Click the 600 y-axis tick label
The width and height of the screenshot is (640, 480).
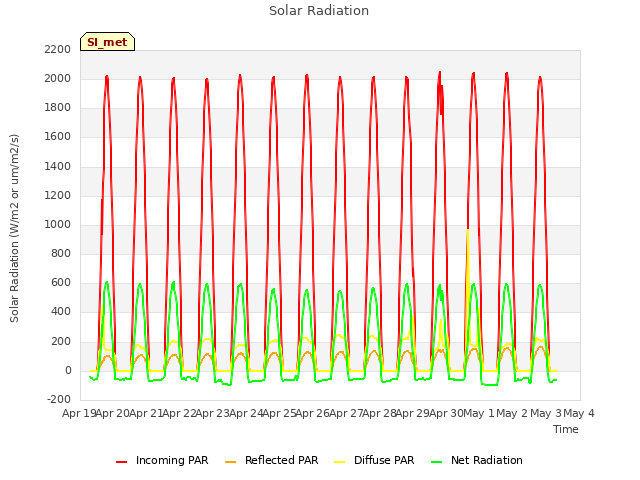point(61,283)
